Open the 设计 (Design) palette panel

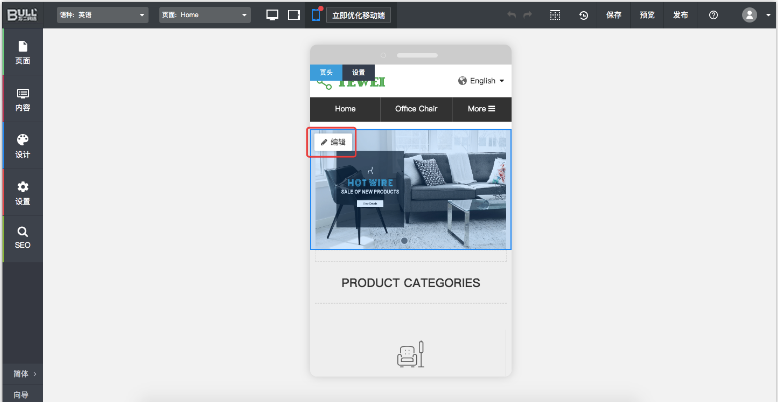point(22,146)
